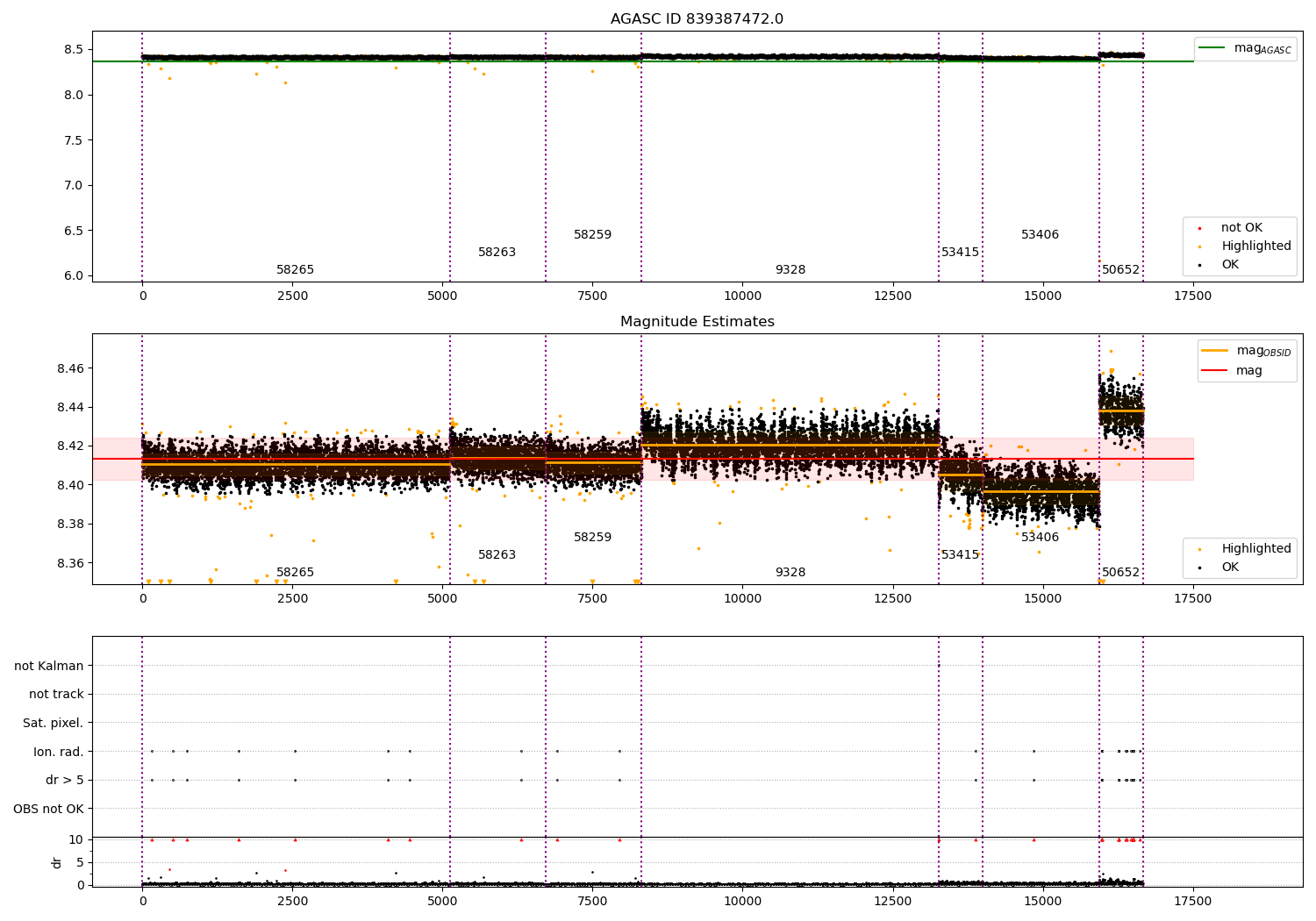Click y-tick 5 on bottom dr axis

80,862
